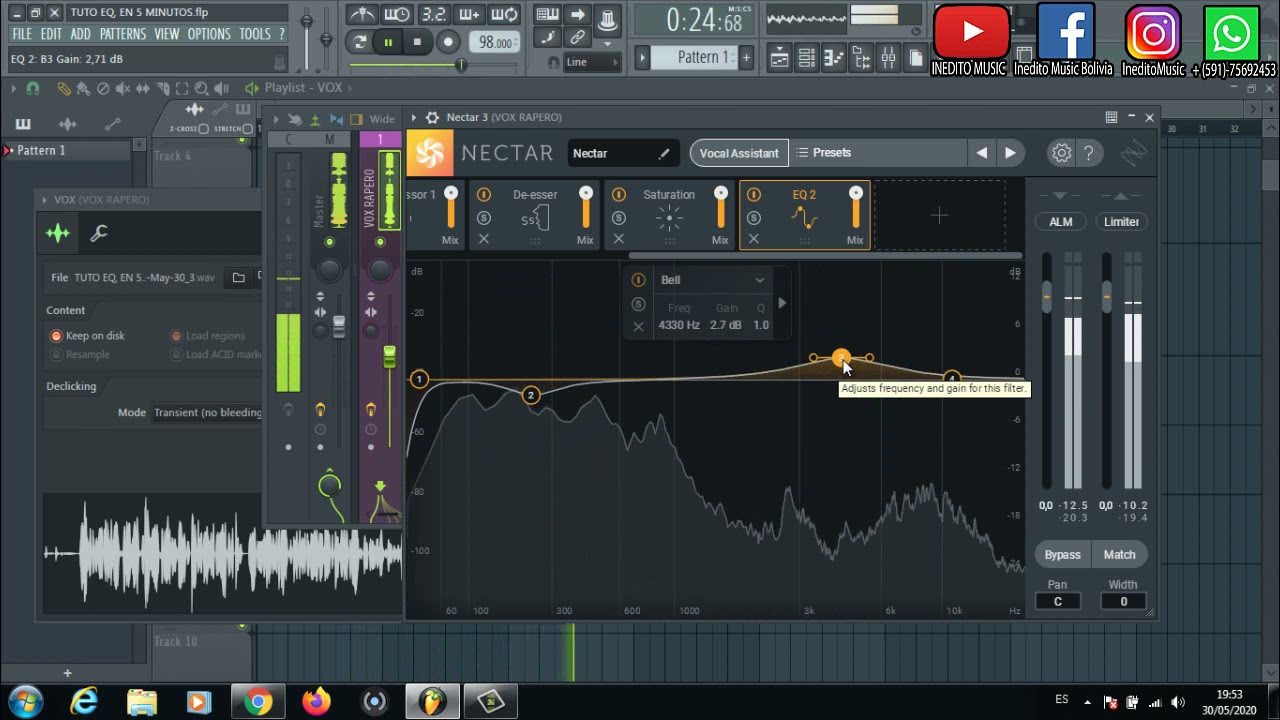Toggle power of Saturation module
Image resolution: width=1280 pixels, height=720 pixels.
(619, 194)
